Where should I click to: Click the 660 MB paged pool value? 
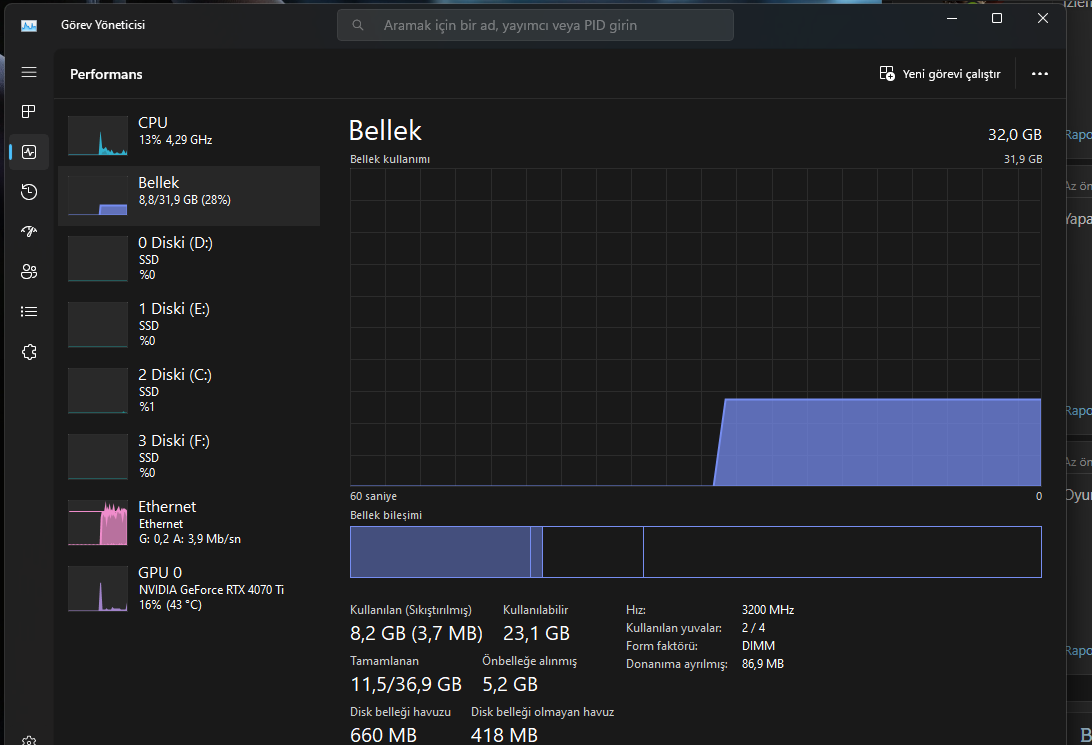tap(383, 735)
